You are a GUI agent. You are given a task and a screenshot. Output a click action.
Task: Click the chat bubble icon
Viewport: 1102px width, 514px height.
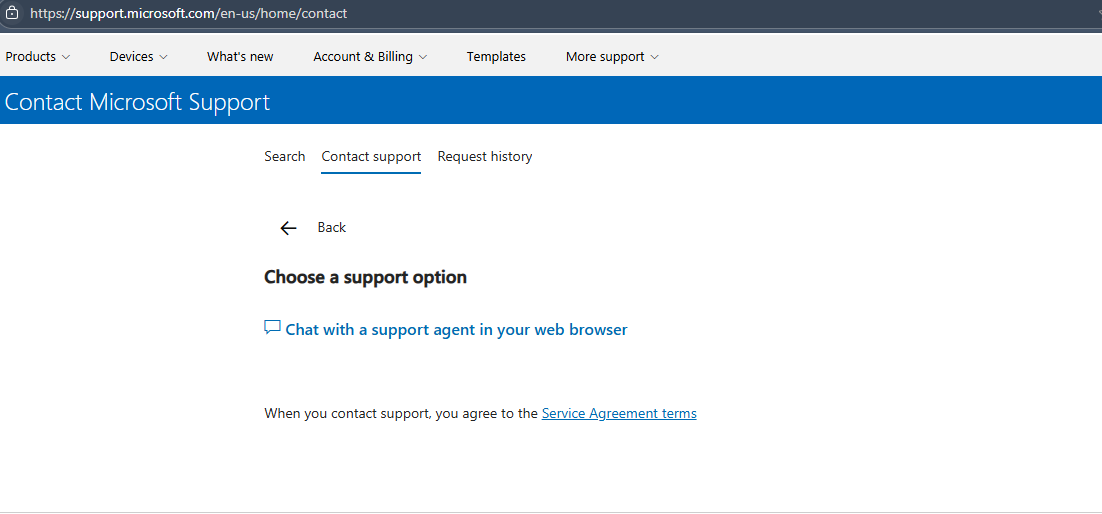point(272,328)
